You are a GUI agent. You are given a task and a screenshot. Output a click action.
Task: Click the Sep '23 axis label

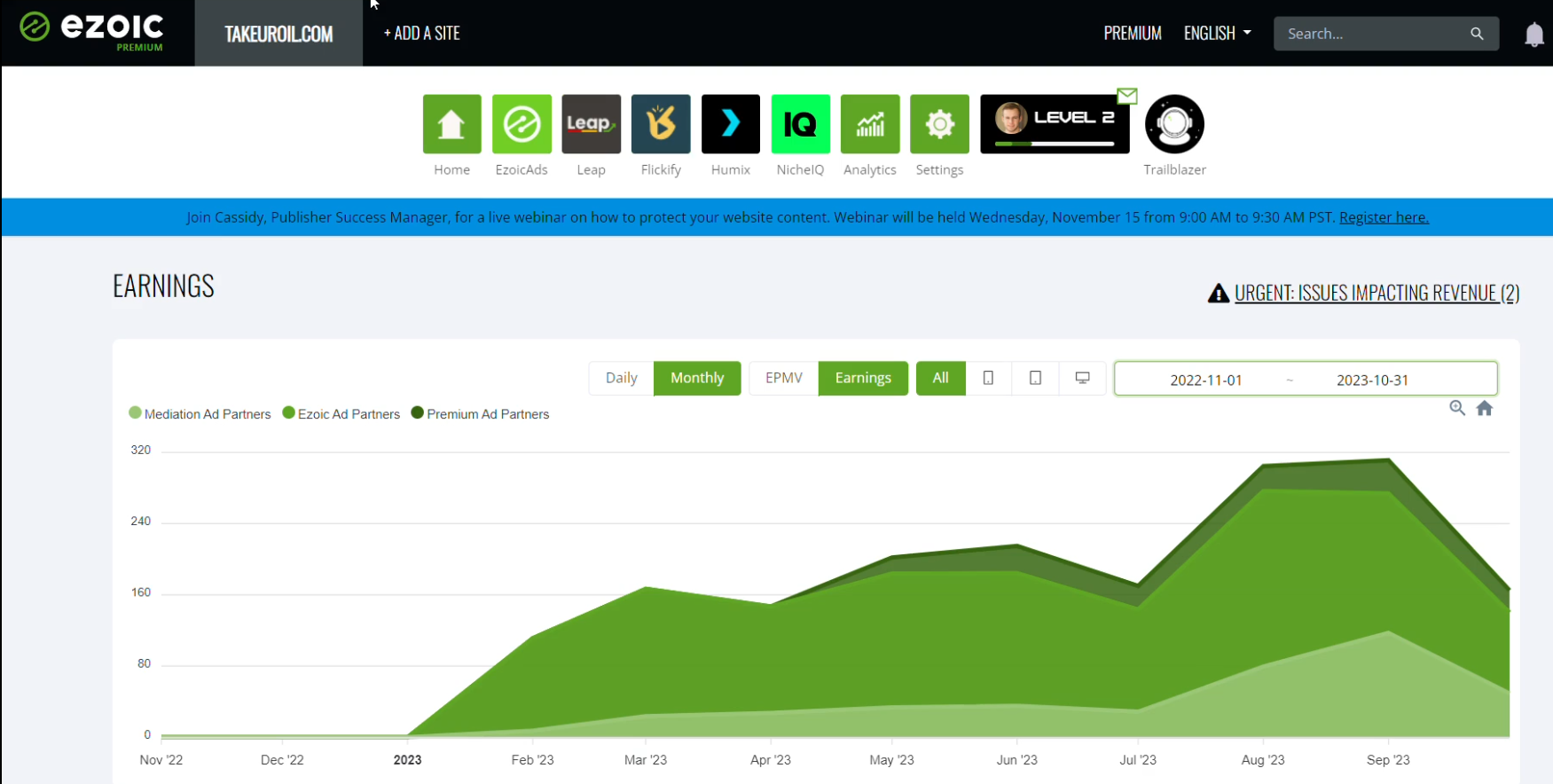pyautogui.click(x=1388, y=760)
